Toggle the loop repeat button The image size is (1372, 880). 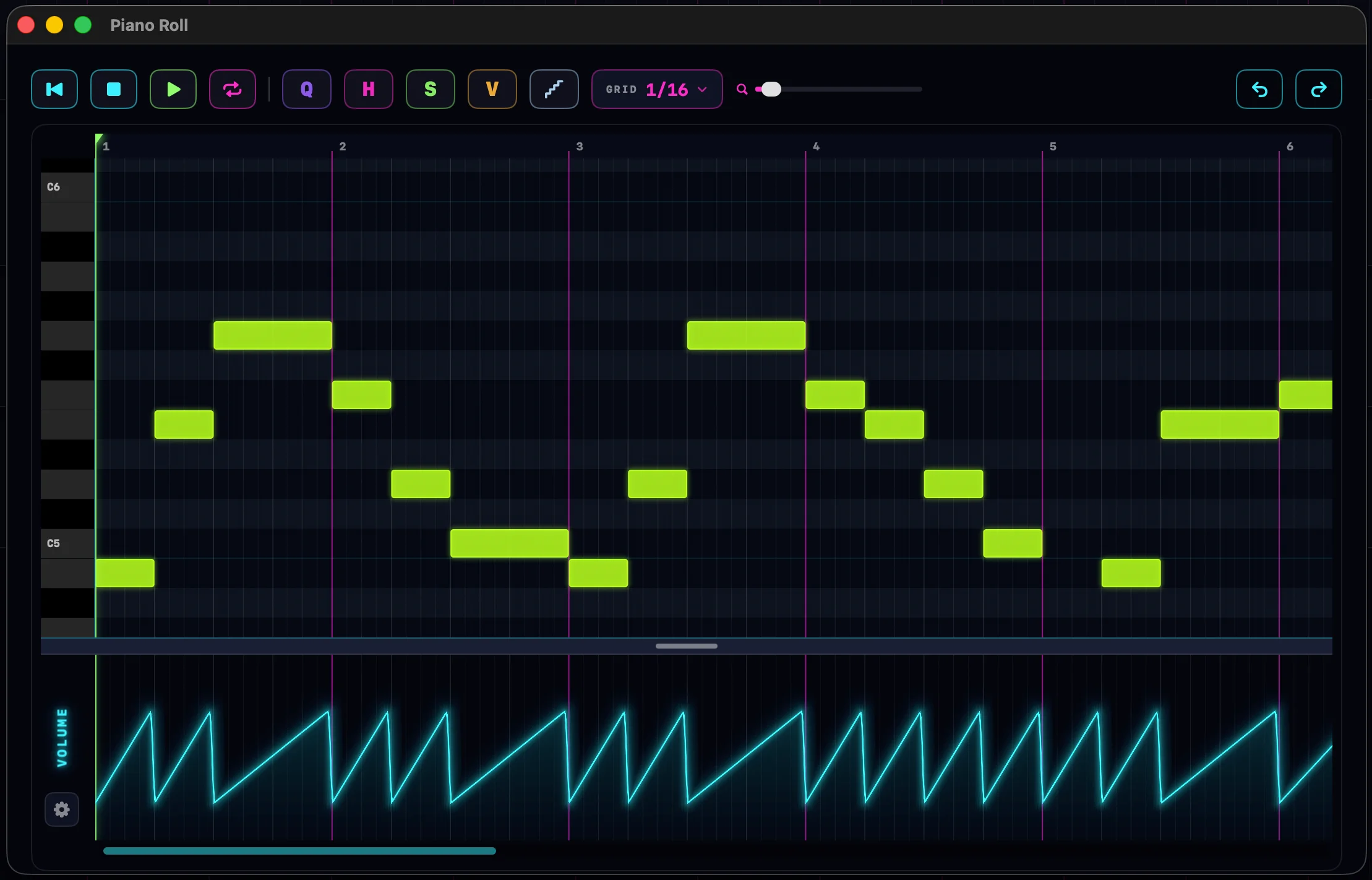click(x=233, y=89)
